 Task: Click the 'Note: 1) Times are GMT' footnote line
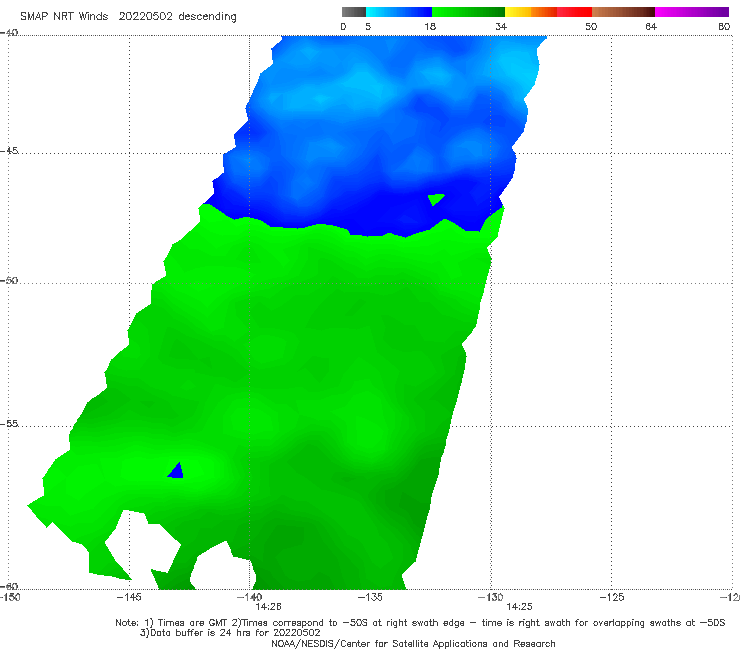coord(420,623)
